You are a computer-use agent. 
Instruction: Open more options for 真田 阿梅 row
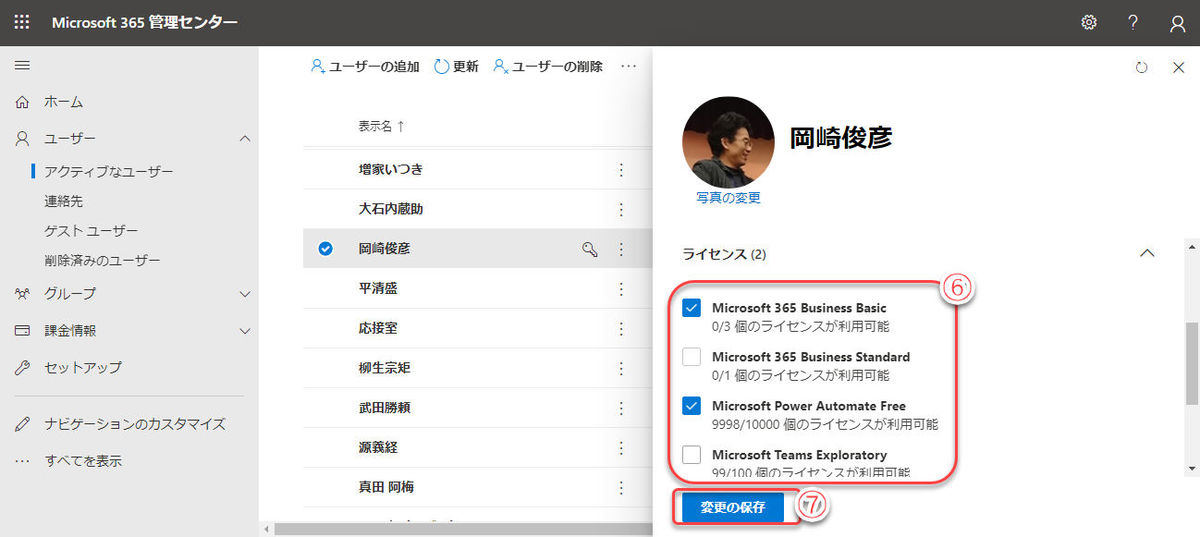pyautogui.click(x=621, y=487)
